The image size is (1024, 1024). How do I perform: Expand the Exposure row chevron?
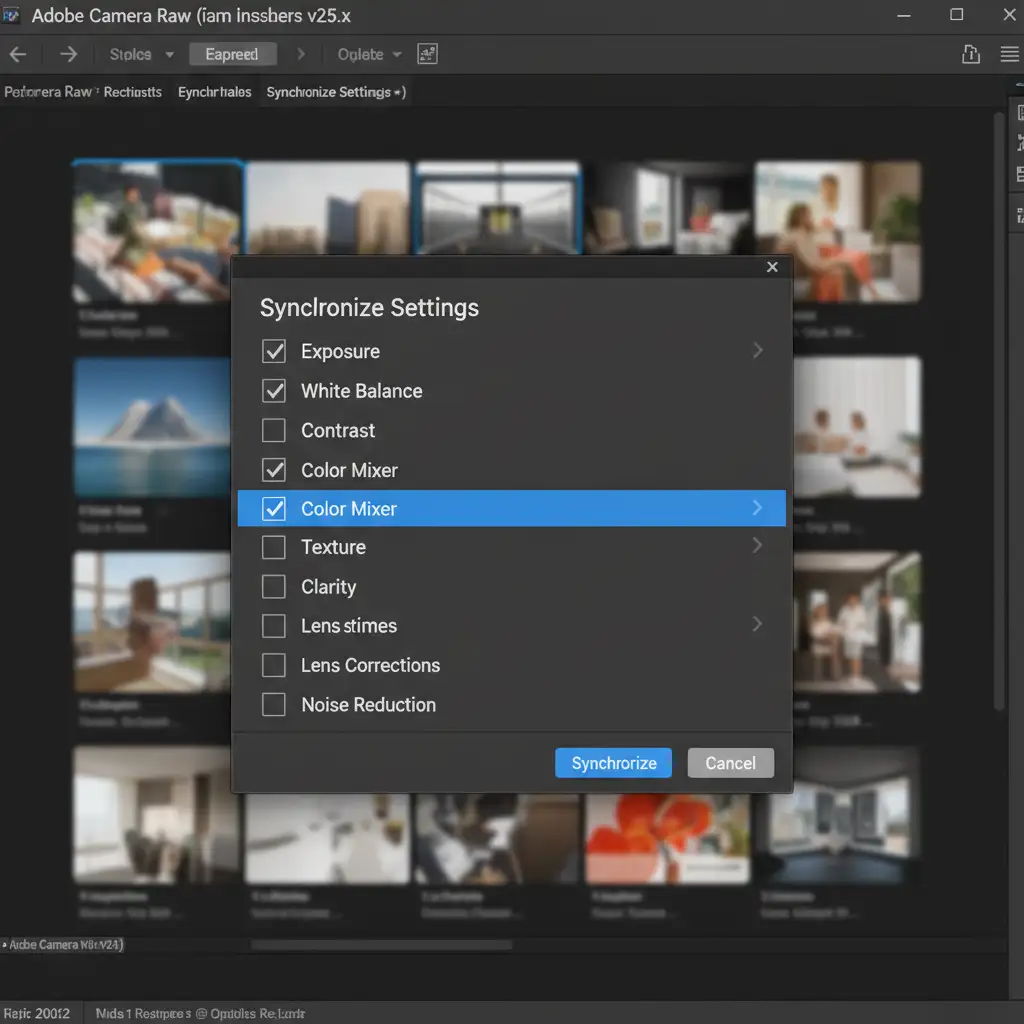[757, 351]
